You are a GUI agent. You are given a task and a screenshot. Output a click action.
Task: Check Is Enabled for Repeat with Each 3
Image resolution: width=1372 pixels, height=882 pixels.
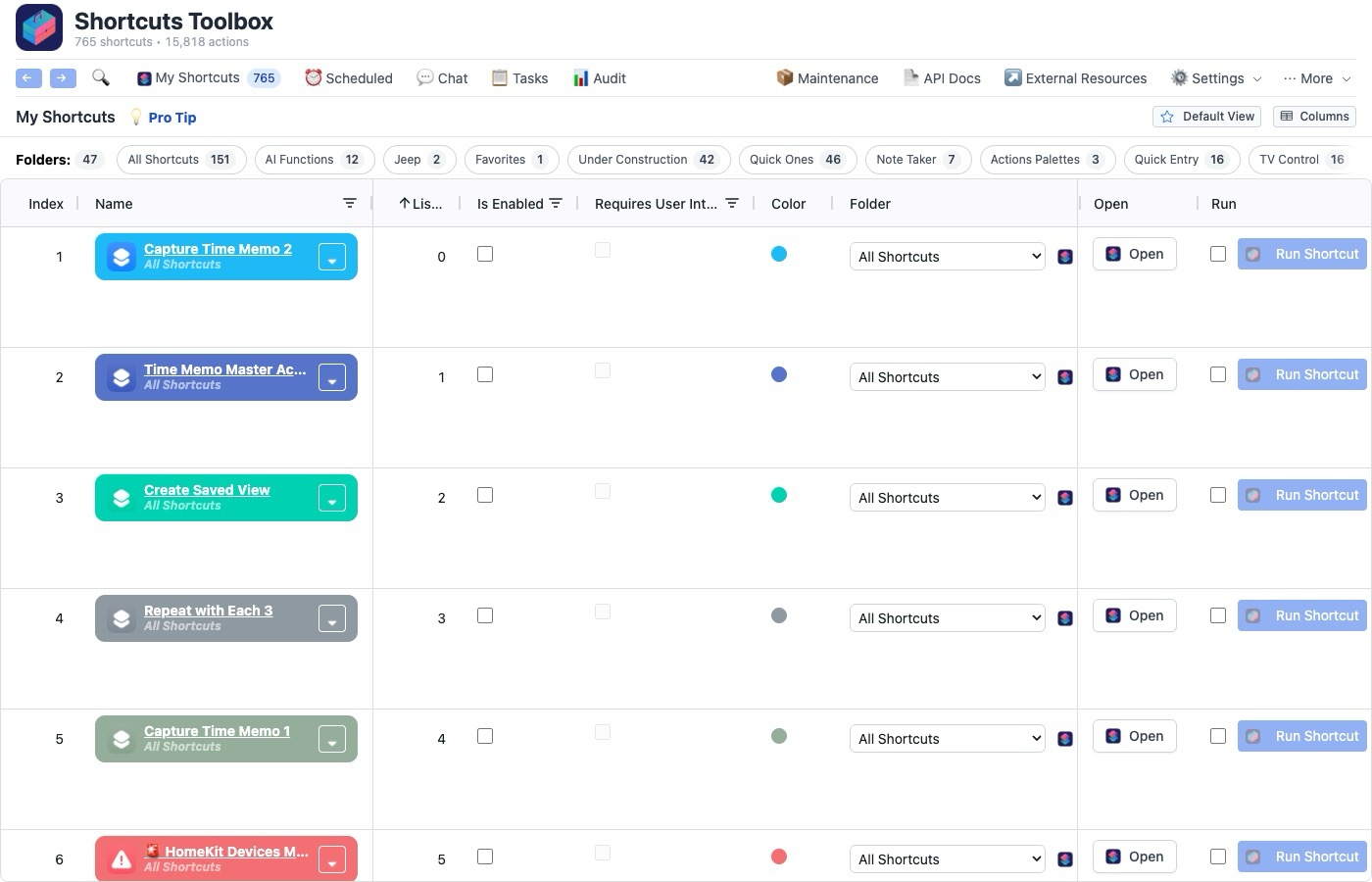[x=485, y=615]
